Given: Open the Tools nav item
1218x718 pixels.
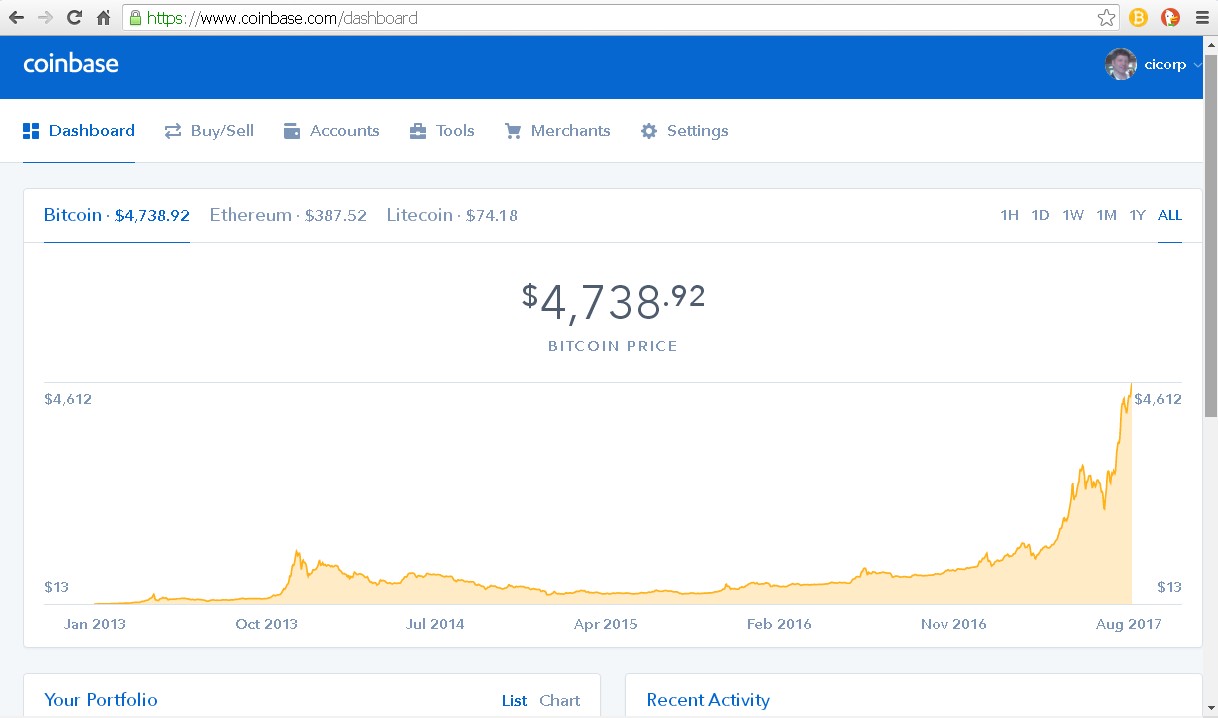Looking at the screenshot, I should [x=442, y=131].
